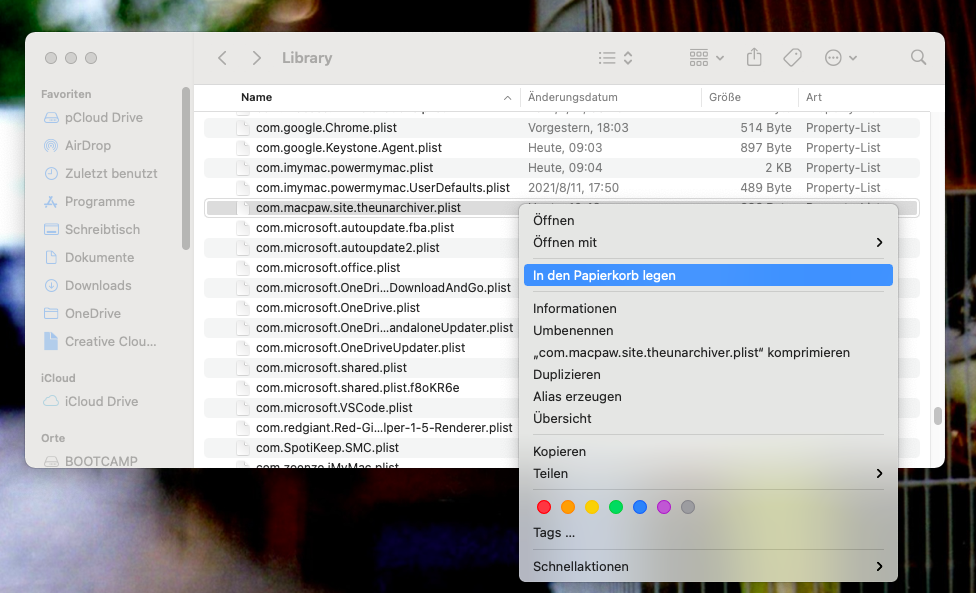Open Creative Cloud item in sidebar
The height and width of the screenshot is (593, 976).
(x=100, y=342)
